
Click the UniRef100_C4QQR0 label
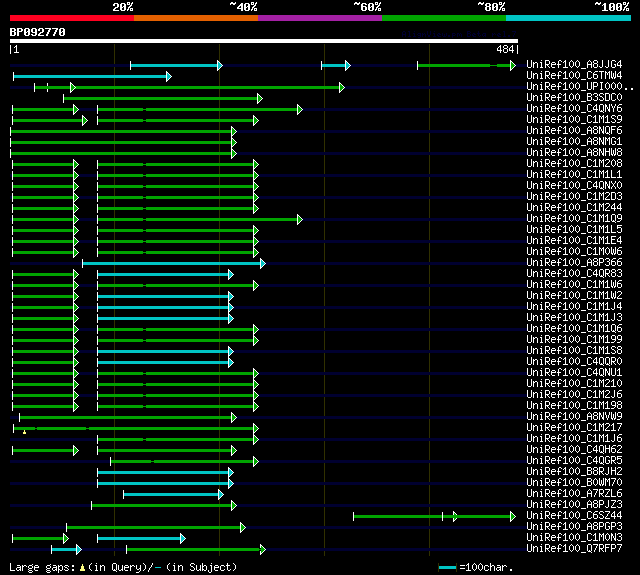coord(574,362)
